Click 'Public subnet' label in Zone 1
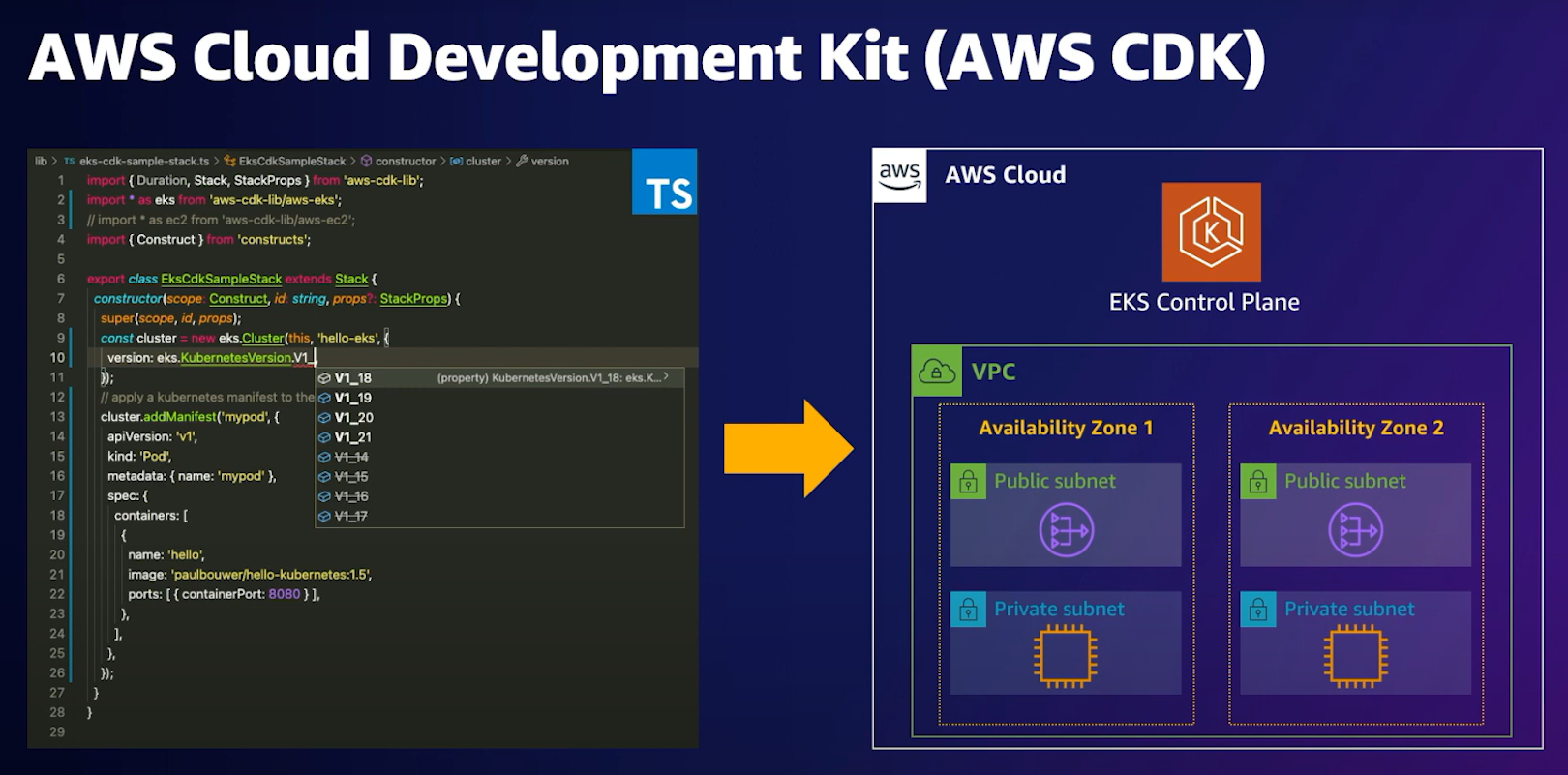This screenshot has height=775, width=1568. [x=1055, y=481]
